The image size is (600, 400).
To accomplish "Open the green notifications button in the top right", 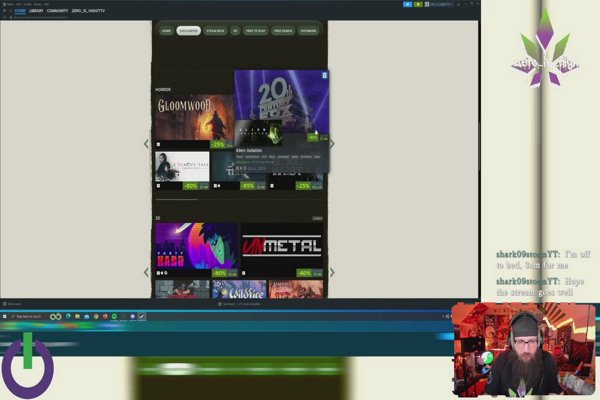I will click(418, 4).
